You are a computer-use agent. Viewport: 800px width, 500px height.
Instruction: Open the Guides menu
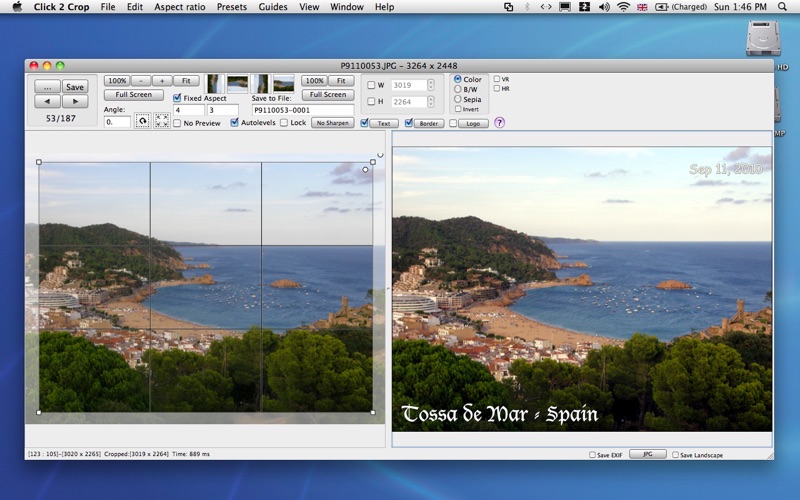[x=273, y=7]
